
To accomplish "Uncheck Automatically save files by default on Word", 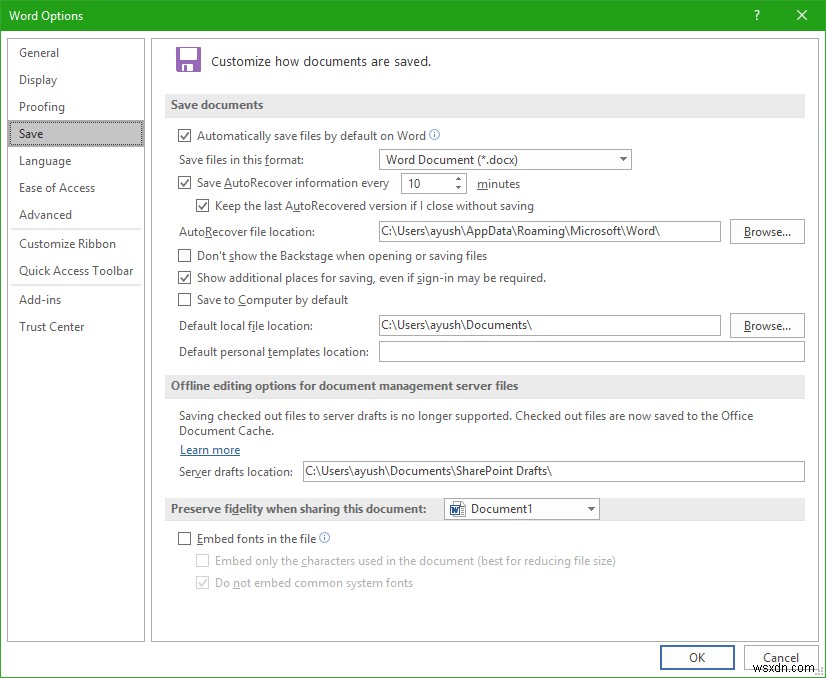I will pos(185,135).
